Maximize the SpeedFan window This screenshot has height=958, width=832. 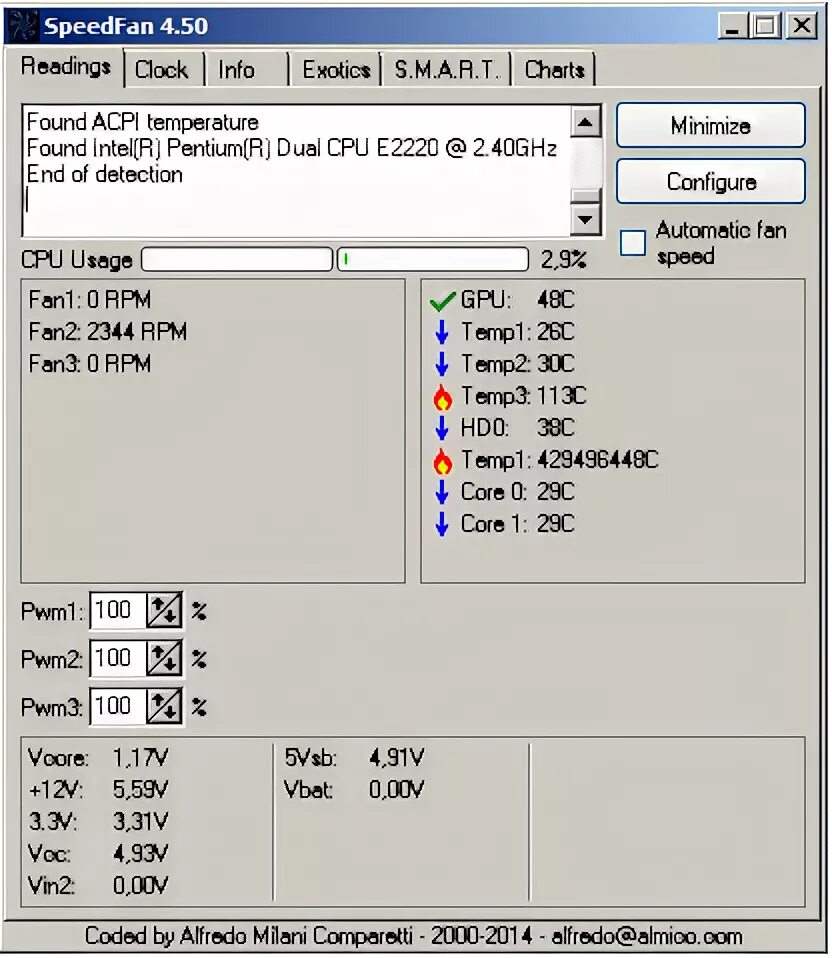[x=765, y=26]
